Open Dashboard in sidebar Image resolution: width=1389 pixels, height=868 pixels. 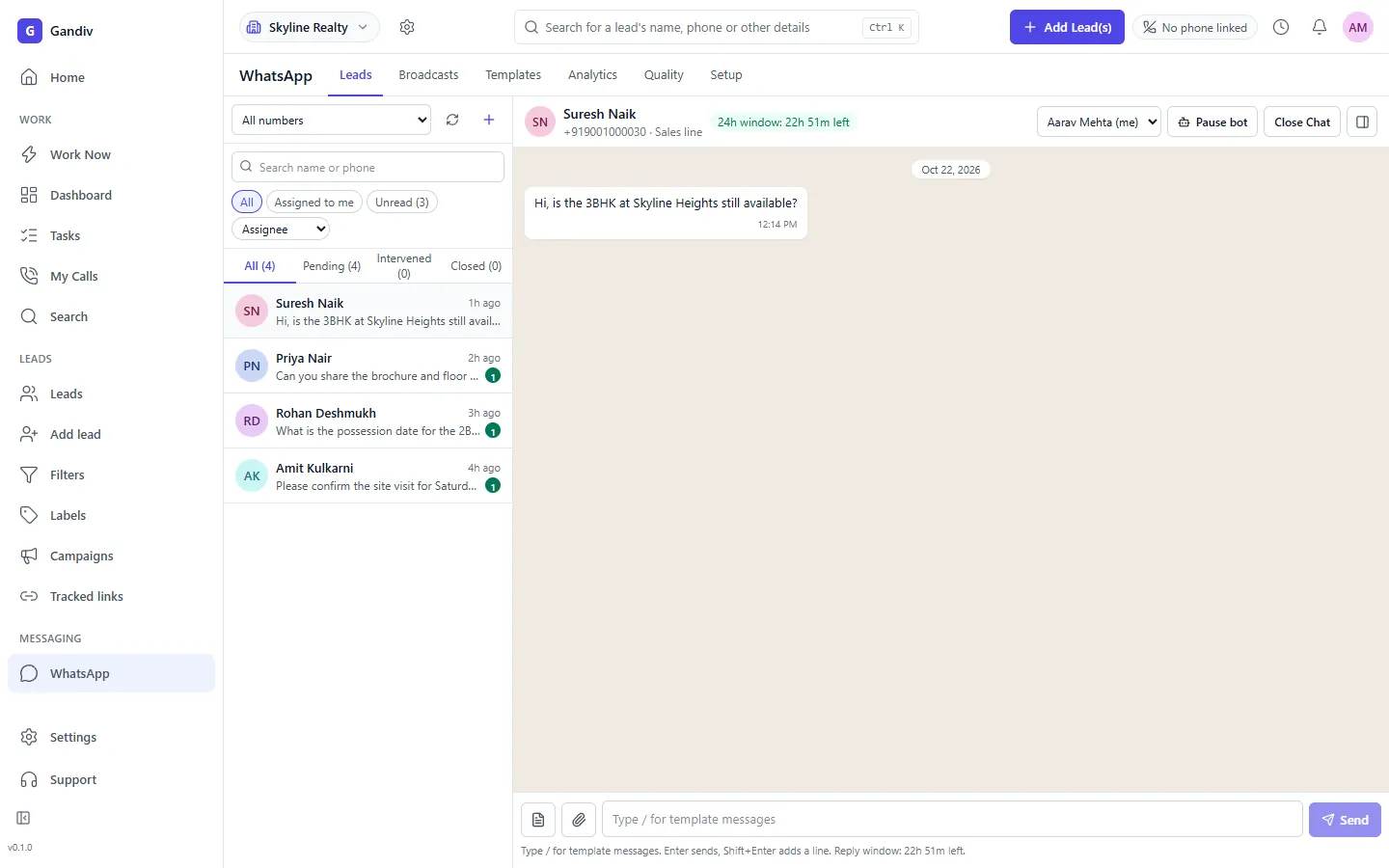(x=111, y=195)
